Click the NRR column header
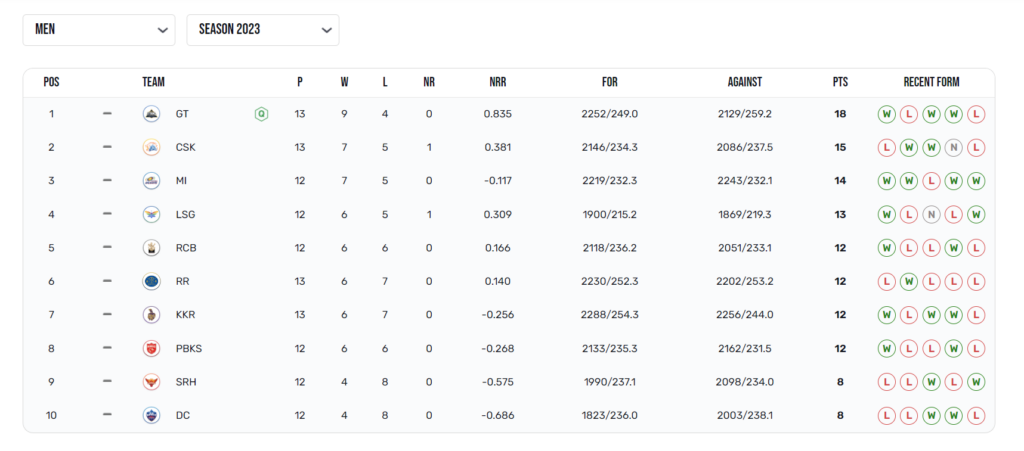This screenshot has width=1024, height=451. (498, 82)
